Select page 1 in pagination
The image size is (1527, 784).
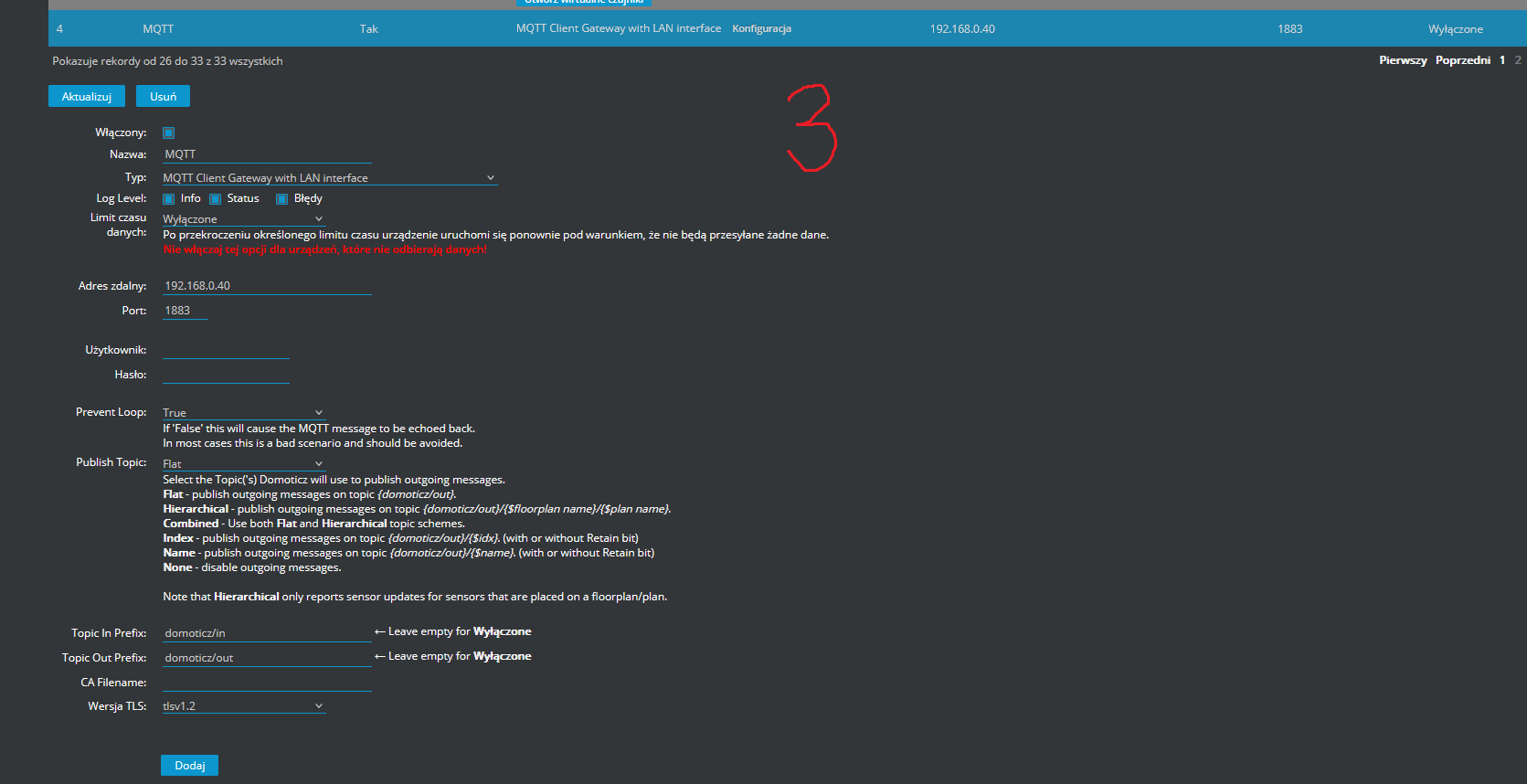coord(1502,60)
